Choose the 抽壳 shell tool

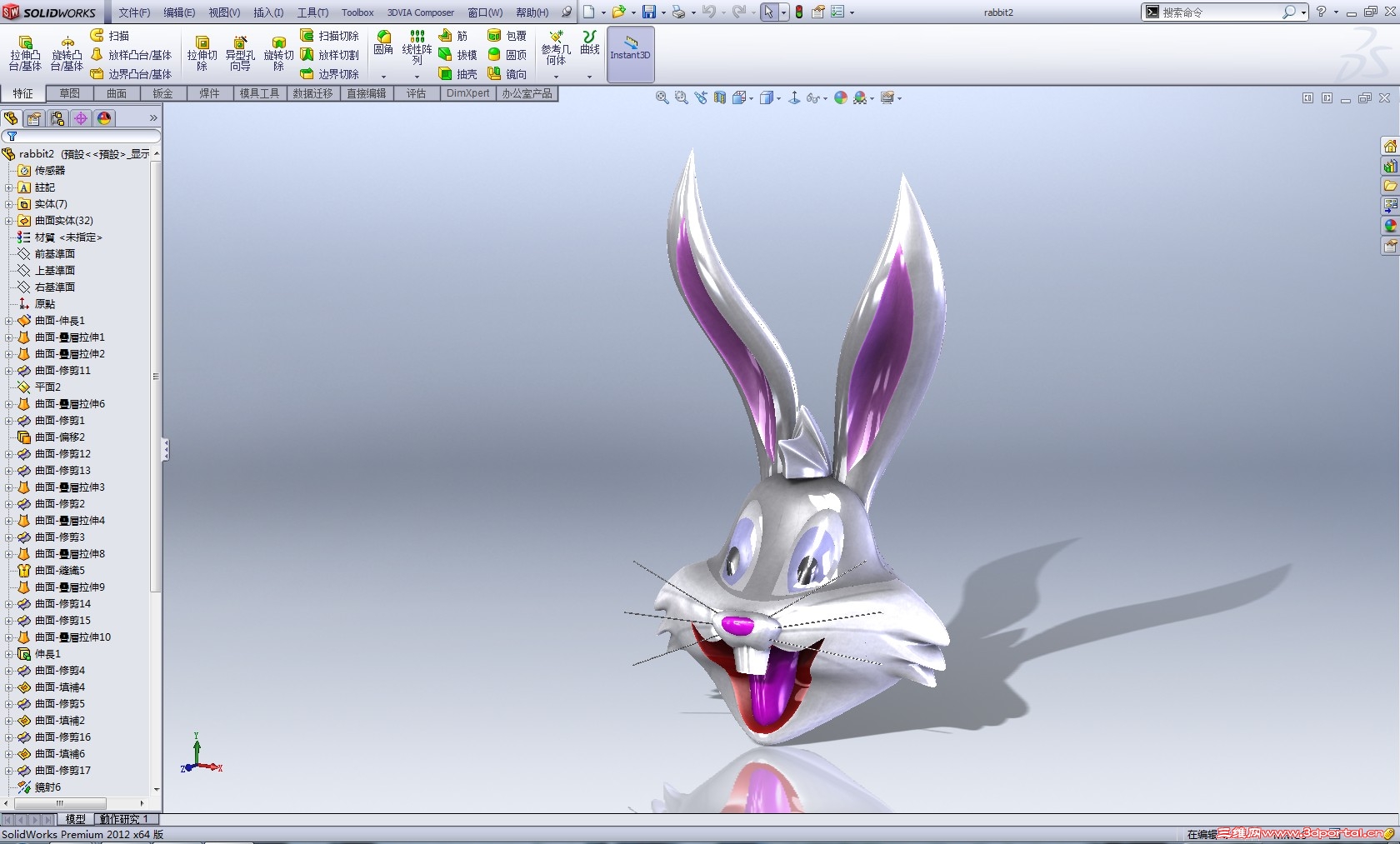[x=458, y=74]
